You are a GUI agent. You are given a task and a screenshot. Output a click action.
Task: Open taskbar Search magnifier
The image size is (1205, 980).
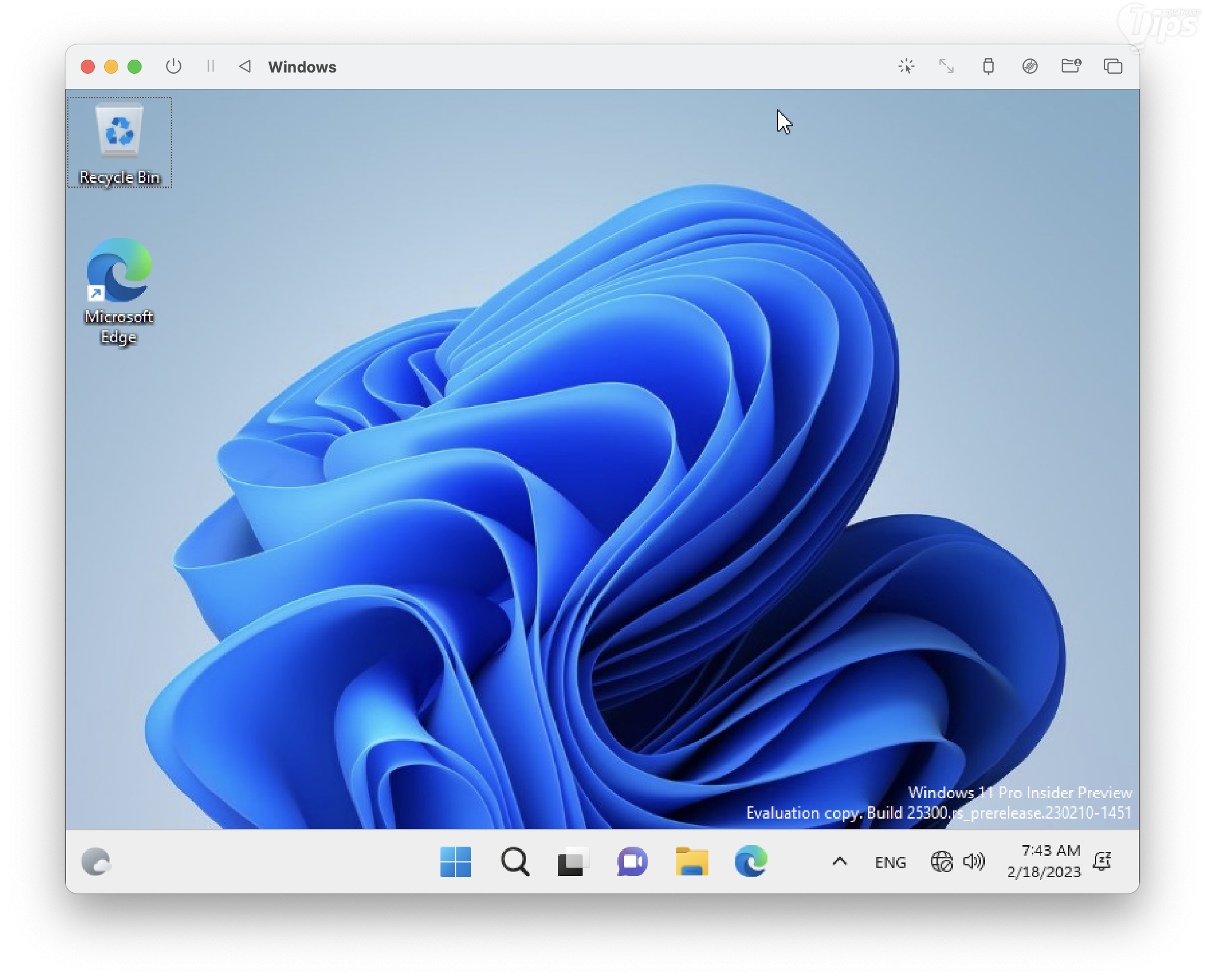pyautogui.click(x=515, y=861)
